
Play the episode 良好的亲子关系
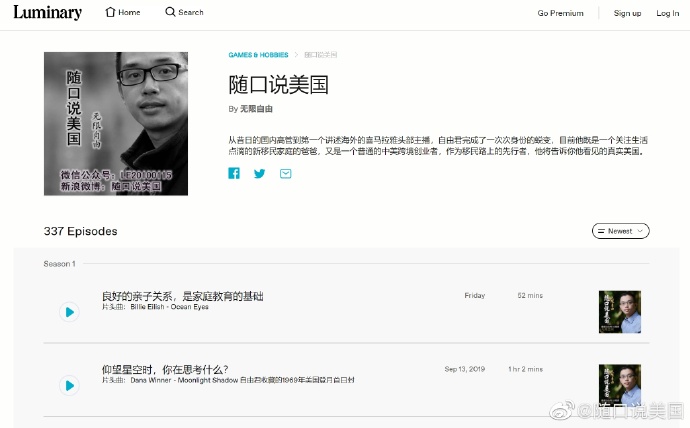70,312
